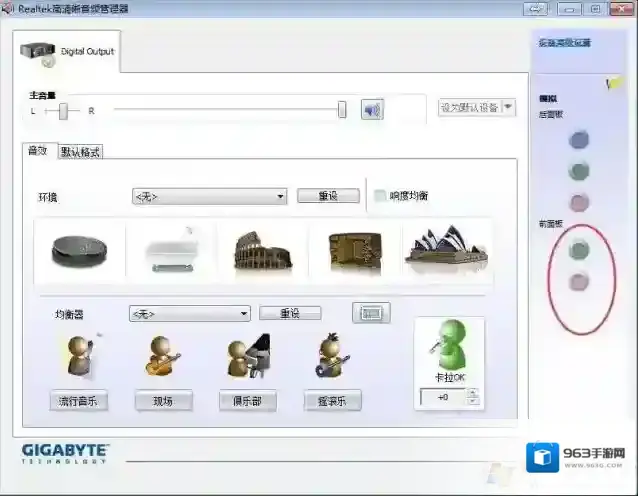Click the front panel pink audio jack

click(x=579, y=282)
